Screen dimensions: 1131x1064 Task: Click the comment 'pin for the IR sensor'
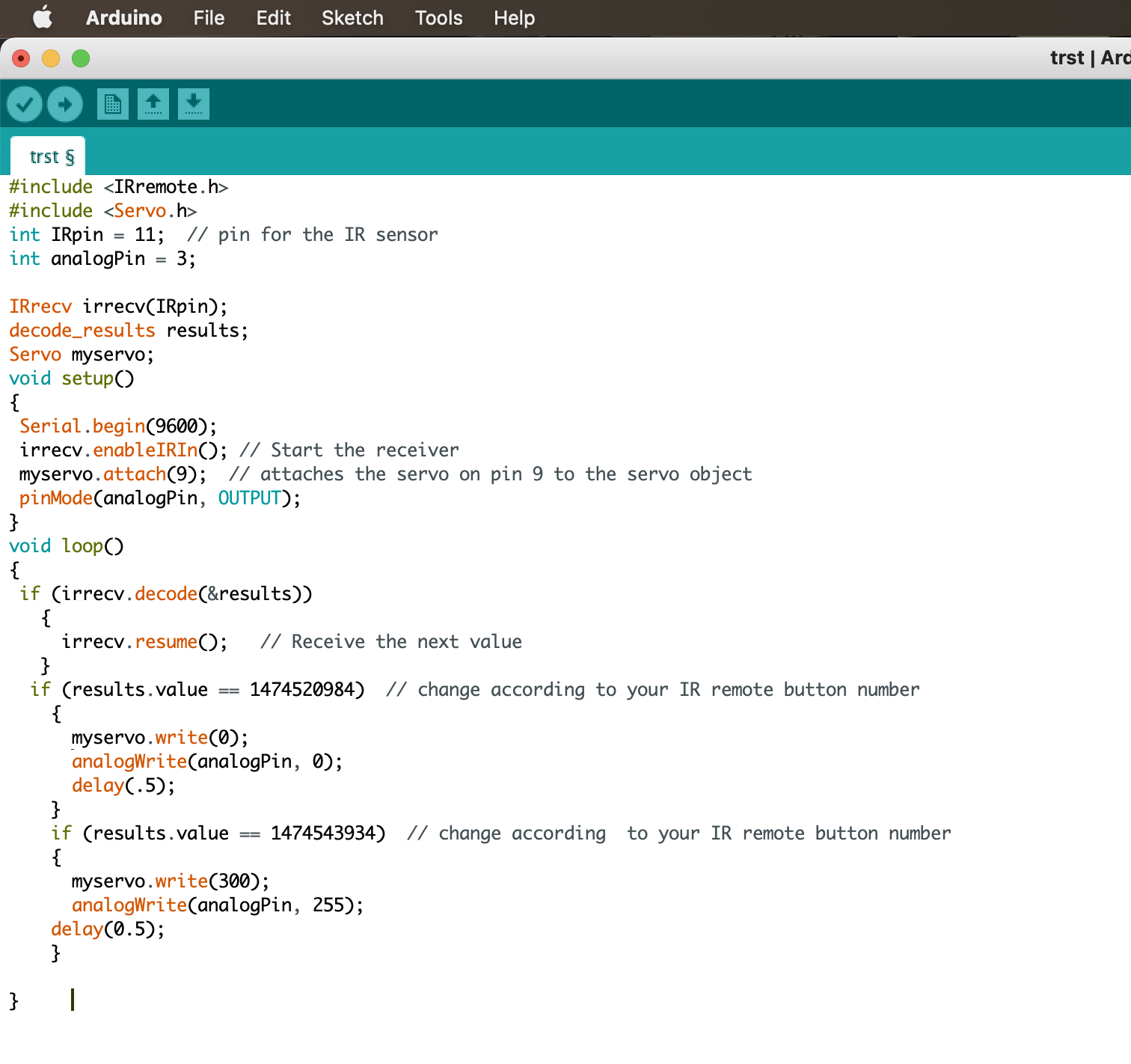[328, 235]
